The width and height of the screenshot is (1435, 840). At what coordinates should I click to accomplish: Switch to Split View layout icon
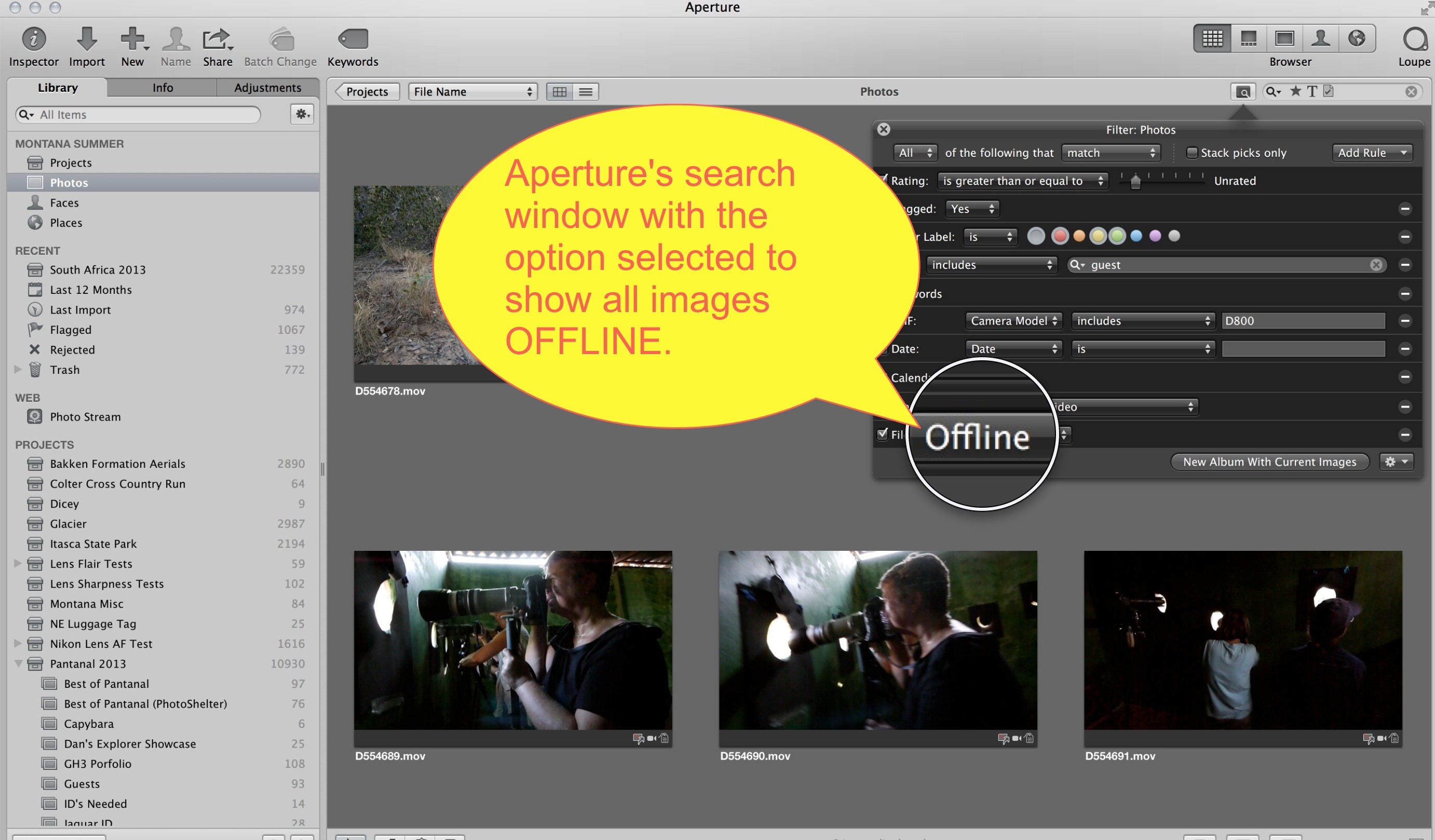[1248, 38]
